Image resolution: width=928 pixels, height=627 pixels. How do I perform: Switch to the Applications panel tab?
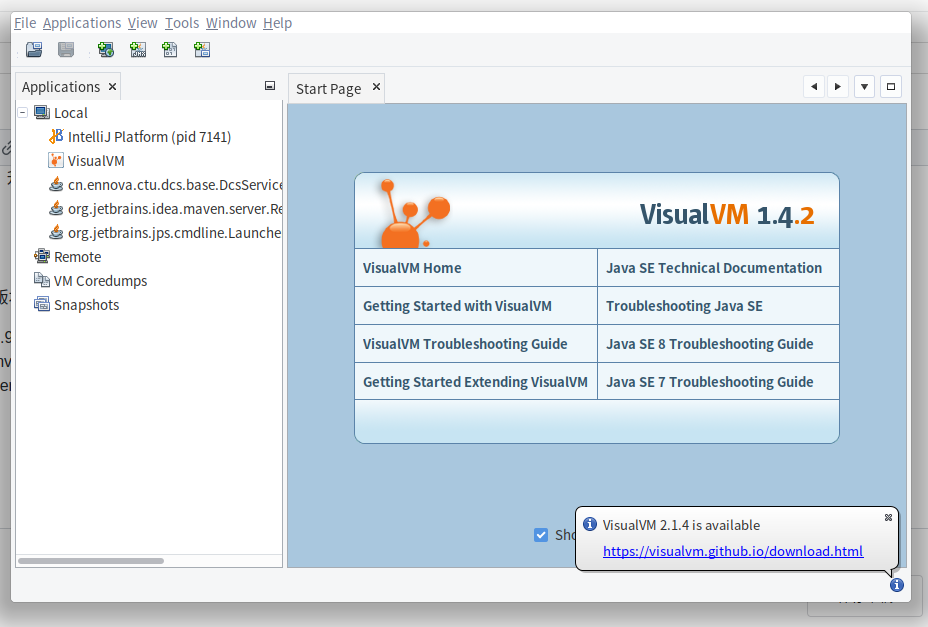61,87
